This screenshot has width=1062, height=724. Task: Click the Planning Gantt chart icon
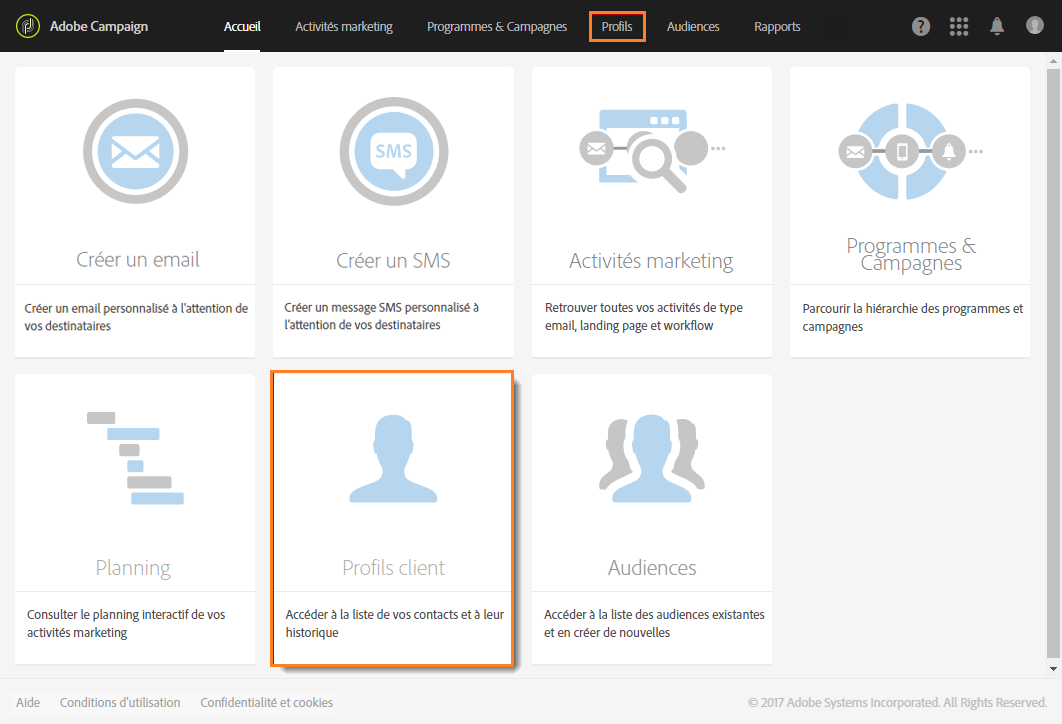[x=135, y=458]
